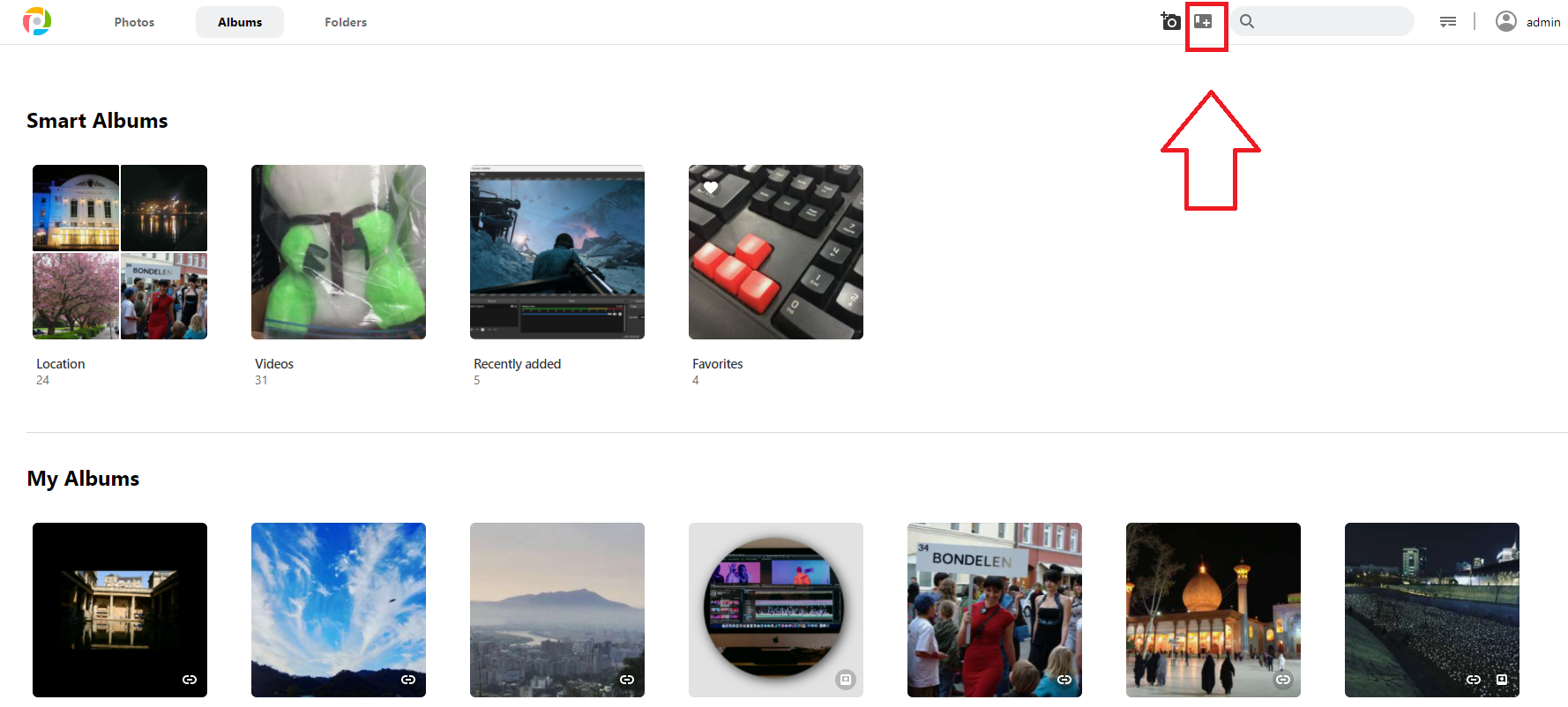Click the badge icon on video-editing album

[x=846, y=680]
